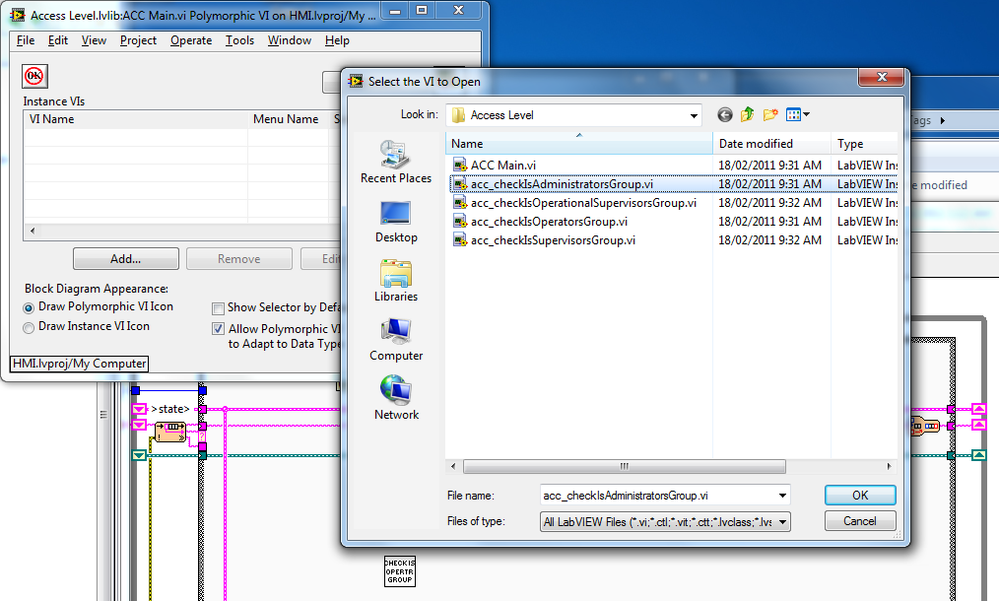The image size is (999, 601).
Task: Click the file list horizontal scrollbar thumb
Action: point(624,467)
